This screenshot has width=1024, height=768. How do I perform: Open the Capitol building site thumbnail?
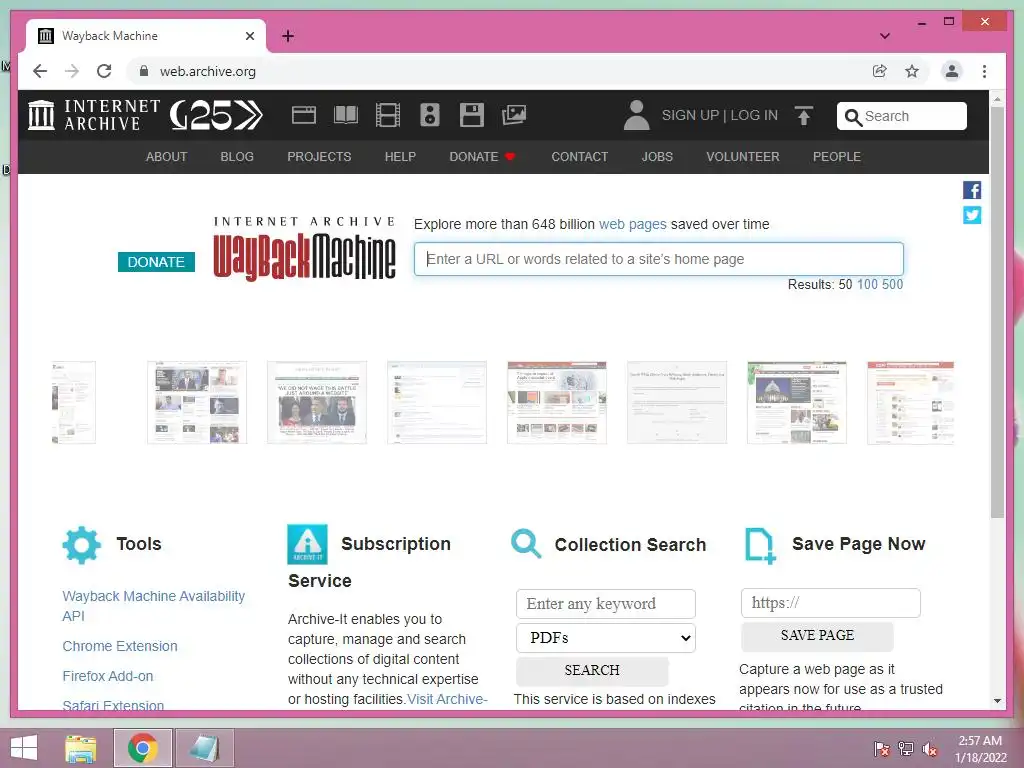coord(797,402)
